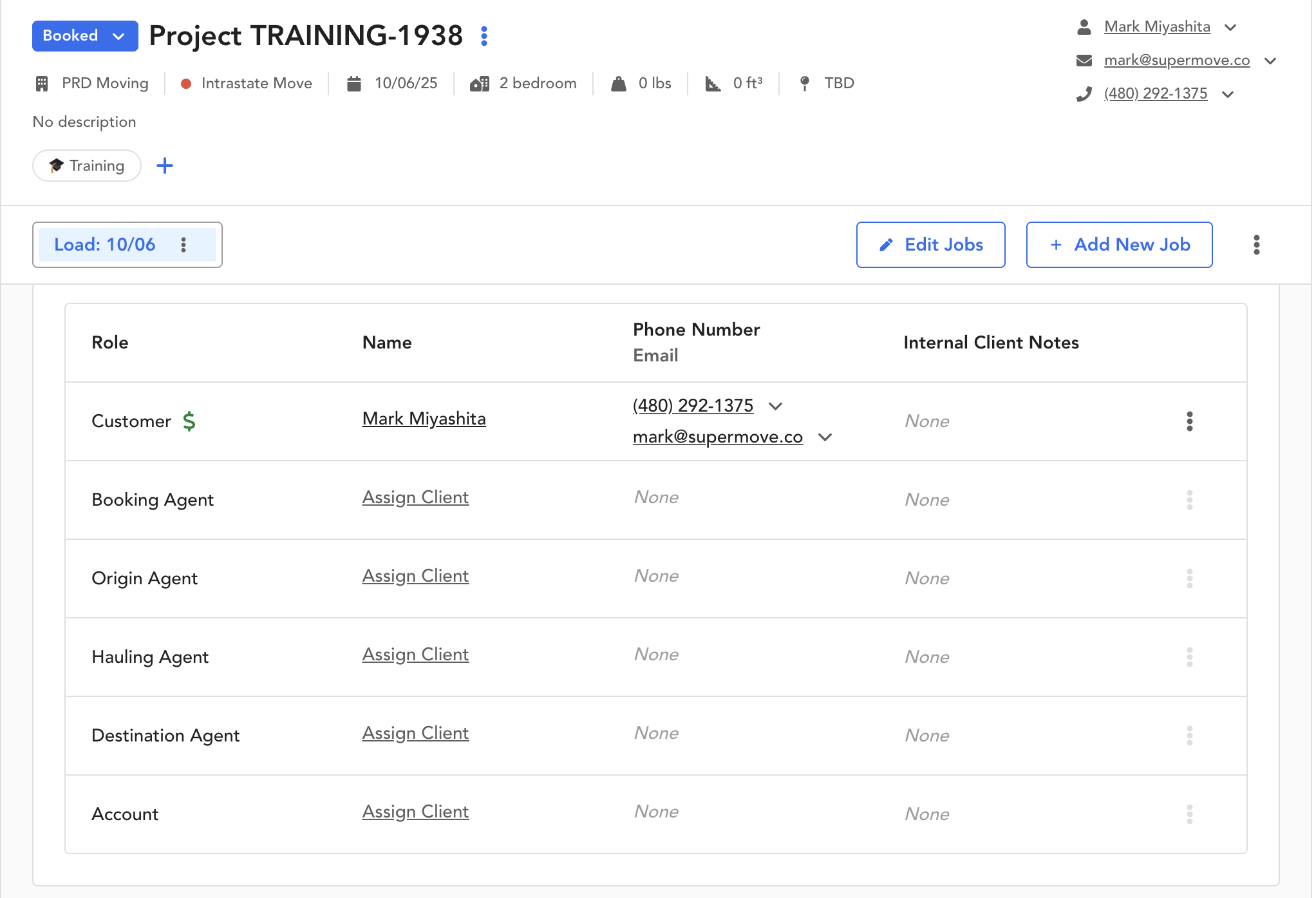Click the green dollar billing icon for Customer

coord(189,421)
